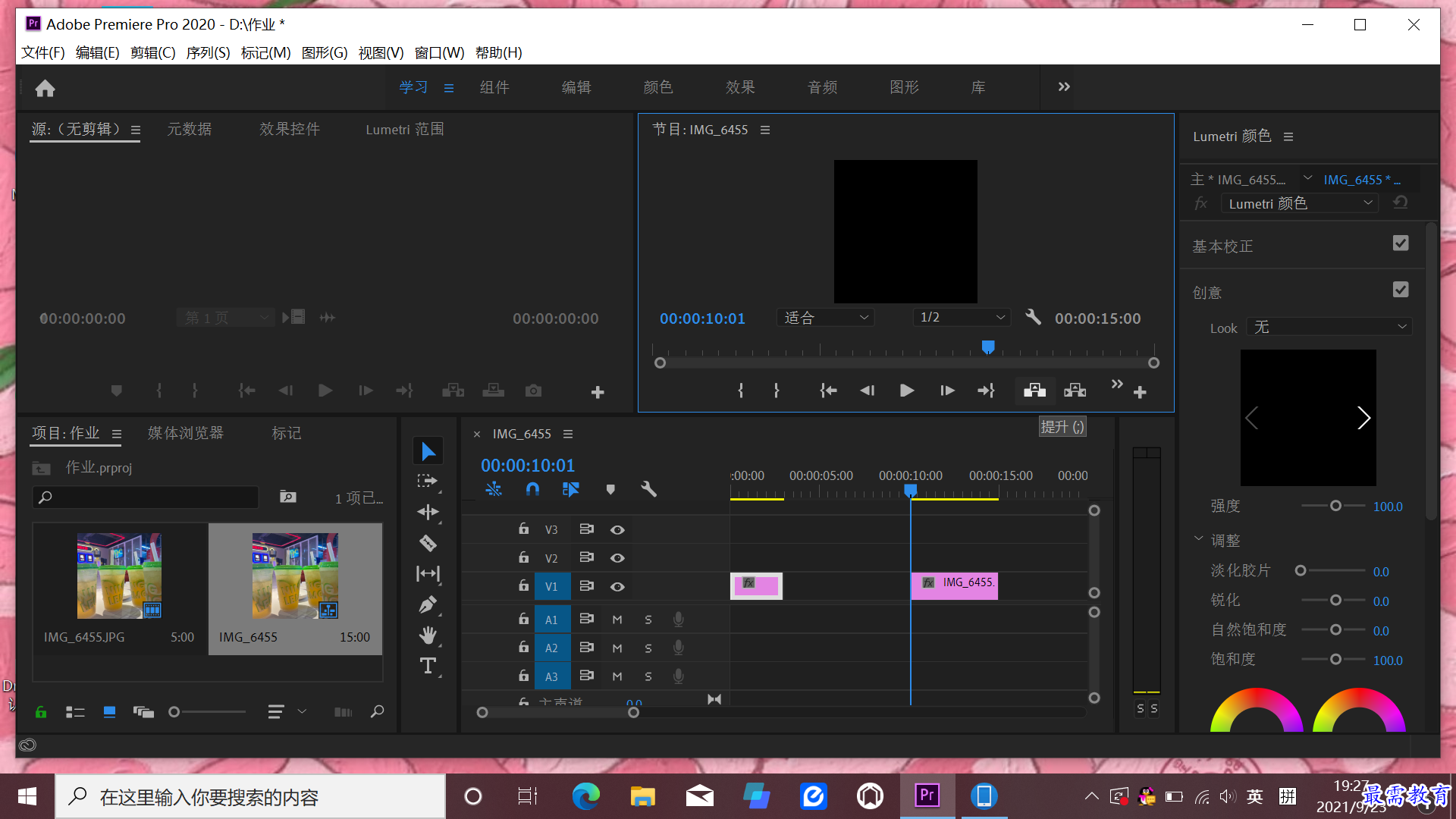Screen dimensions: 1456x819
Task: Go to Out point in Program monitor
Action: point(986,391)
